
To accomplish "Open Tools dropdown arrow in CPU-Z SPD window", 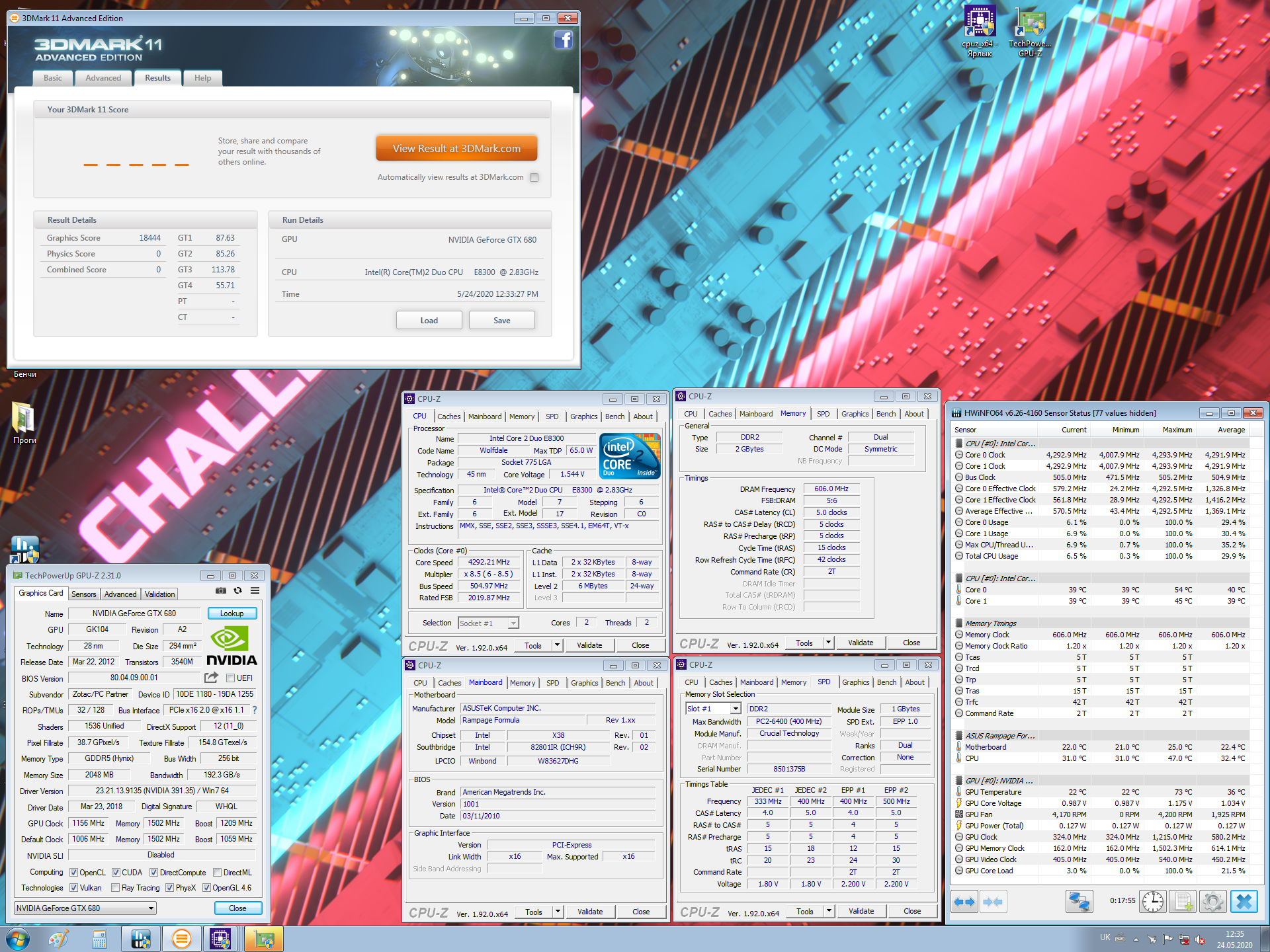I will tap(829, 911).
